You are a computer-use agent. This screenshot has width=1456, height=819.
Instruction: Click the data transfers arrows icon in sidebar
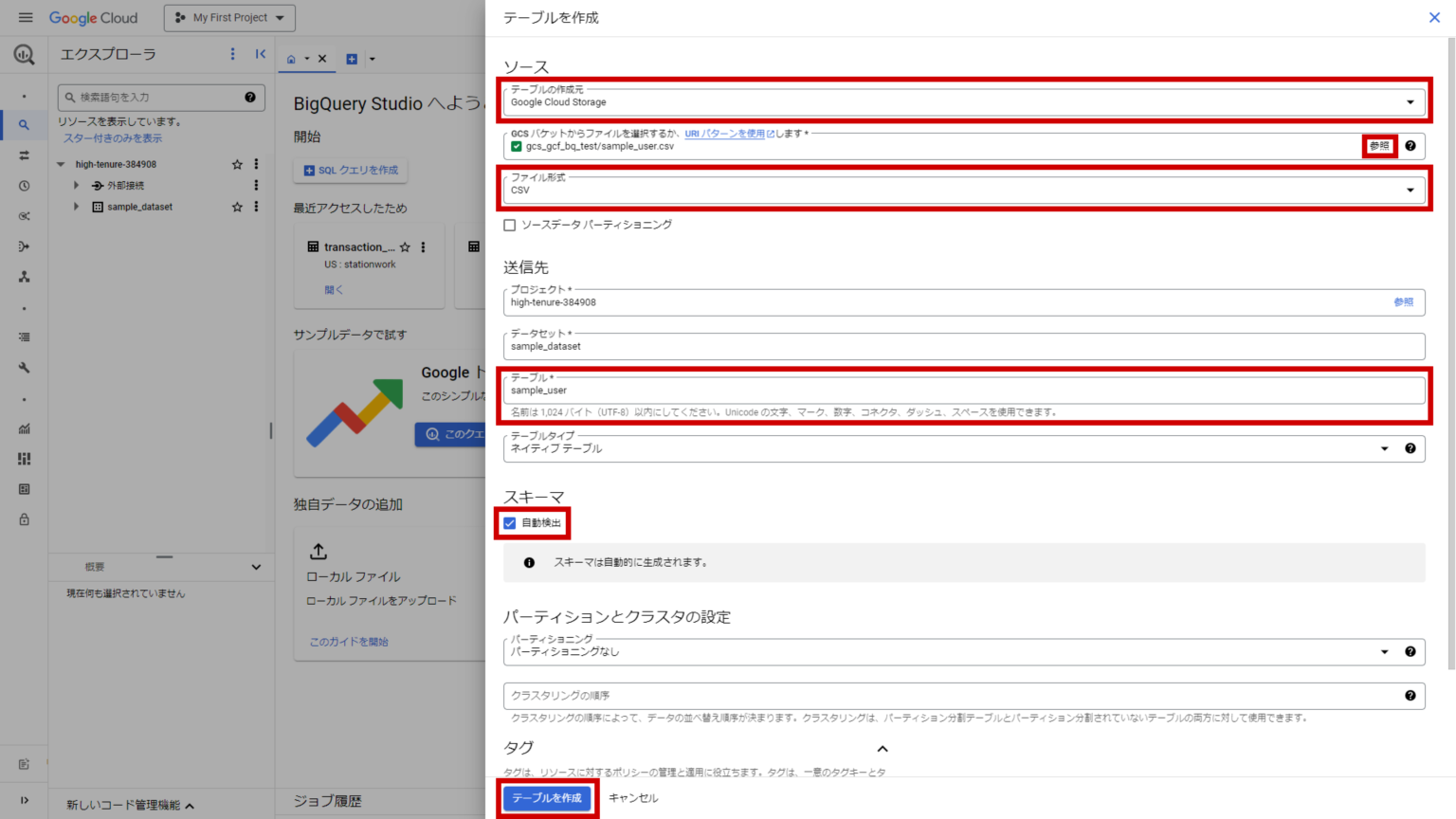24,155
